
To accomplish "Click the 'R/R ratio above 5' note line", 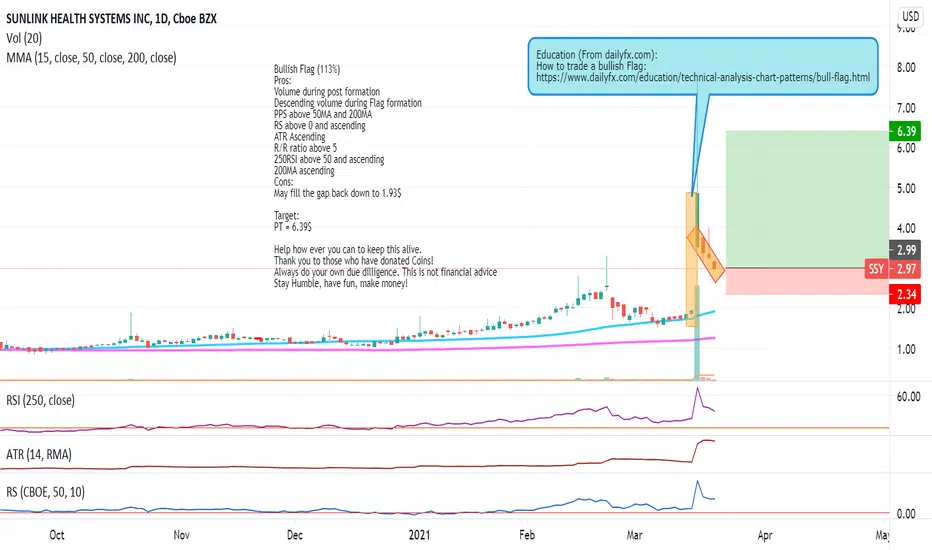I will click(x=305, y=148).
